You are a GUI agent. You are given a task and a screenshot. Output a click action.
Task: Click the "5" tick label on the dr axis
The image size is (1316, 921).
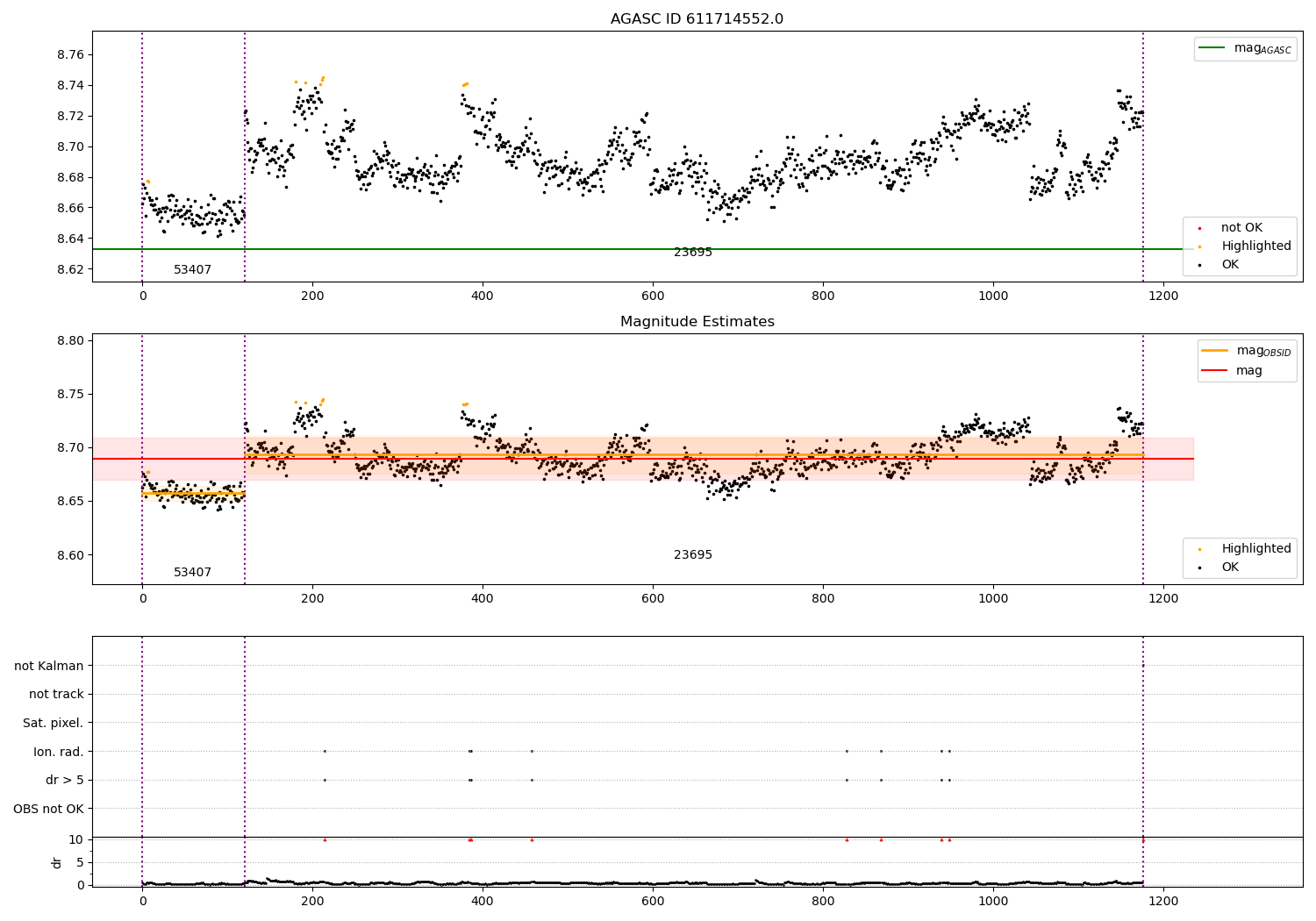coord(80,862)
